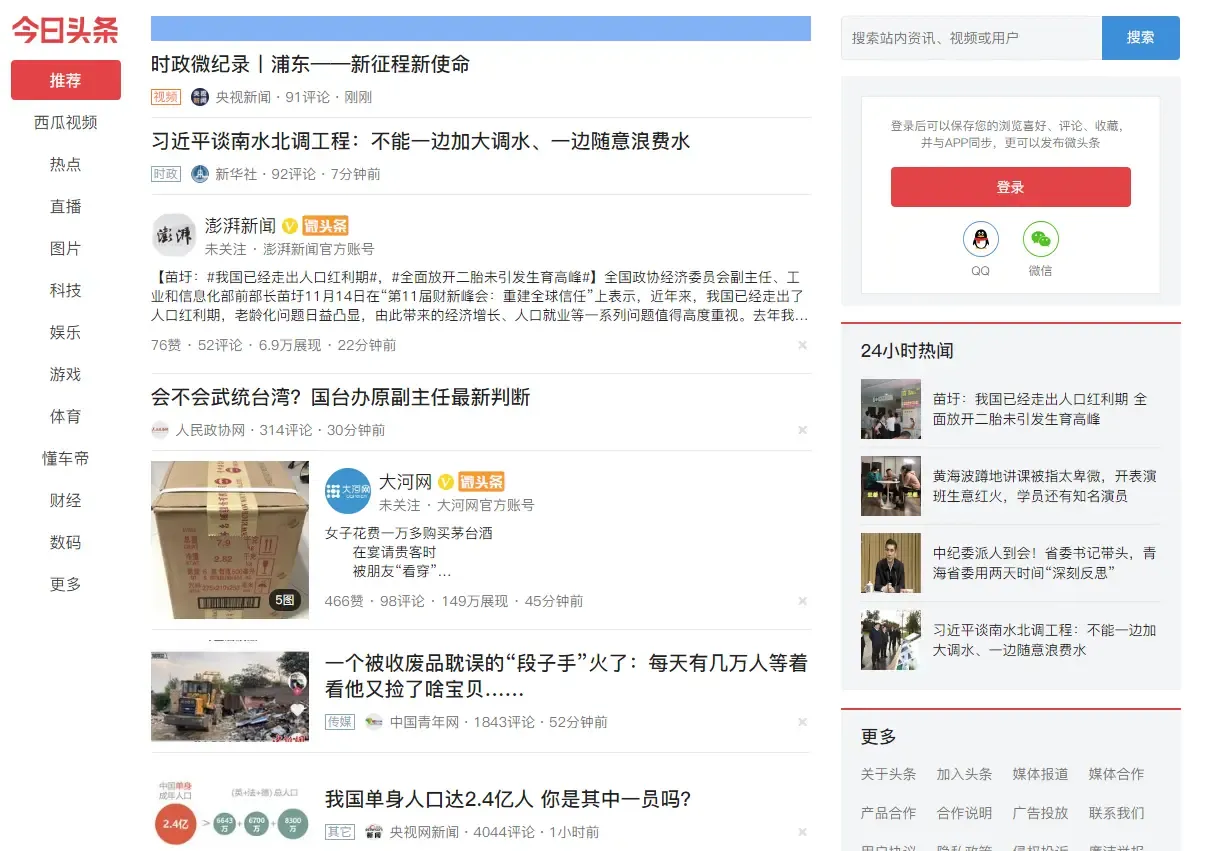Open the 关于头条 link
The image size is (1223, 851).
pos(887,773)
